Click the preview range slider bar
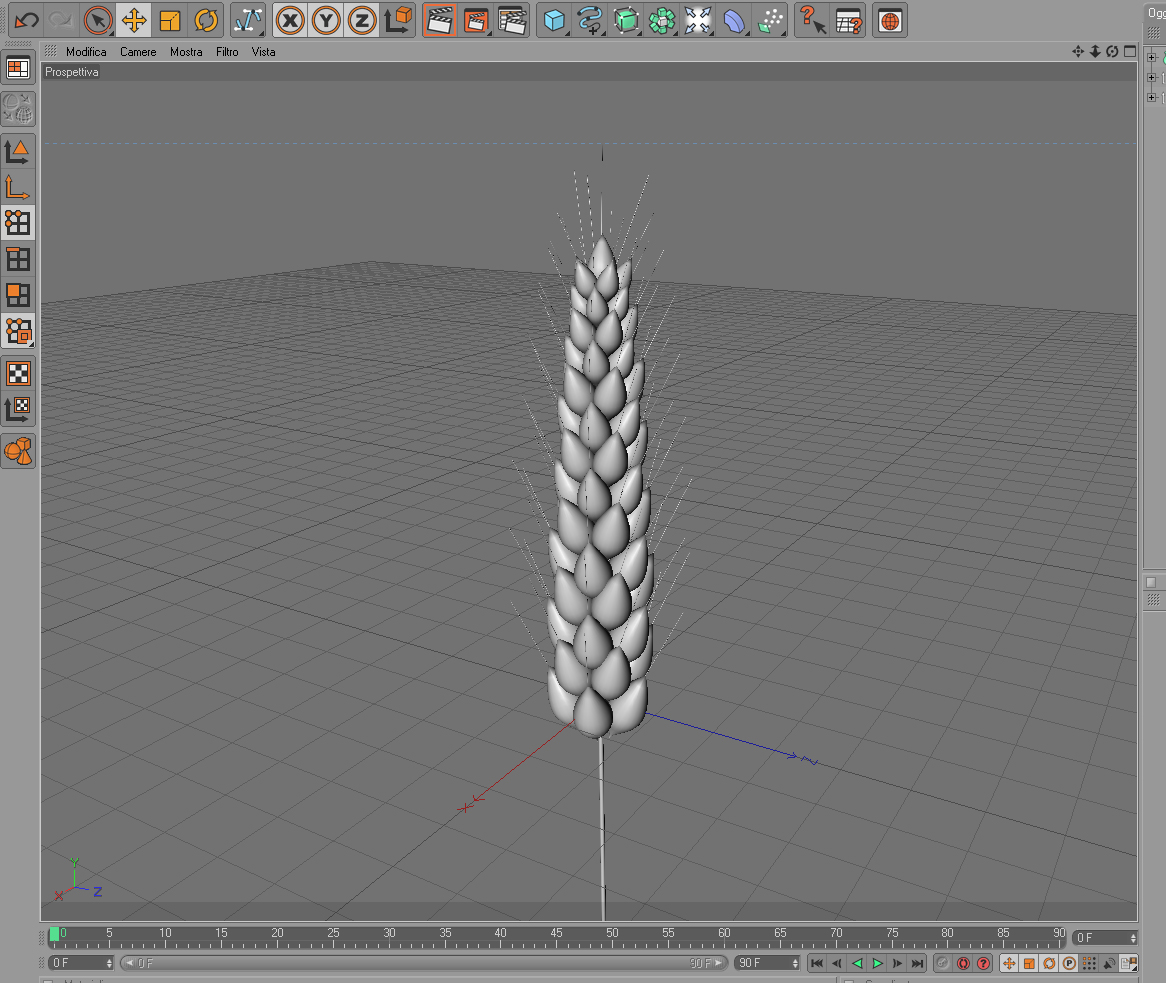Screen dimensions: 1166x983 [424, 963]
